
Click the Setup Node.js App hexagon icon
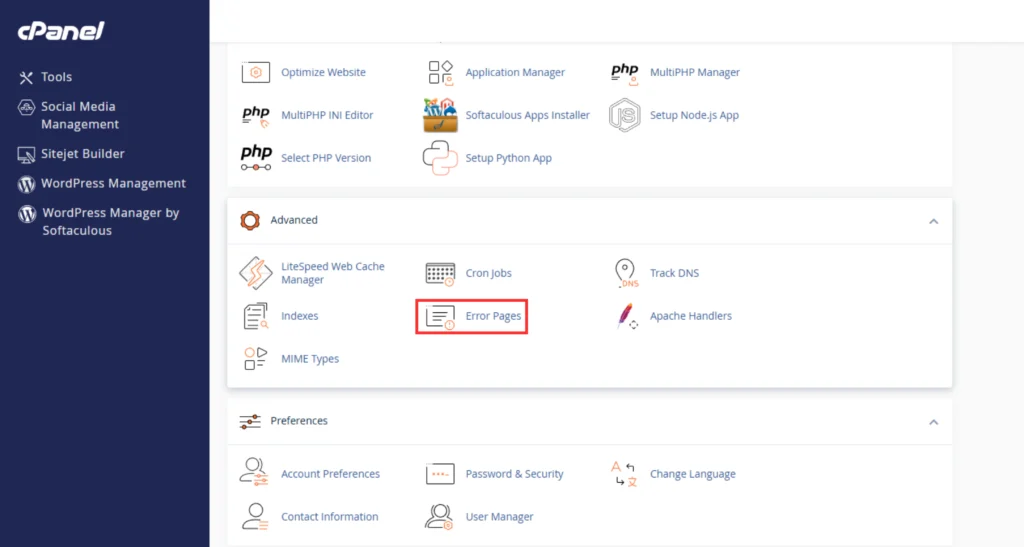click(625, 115)
